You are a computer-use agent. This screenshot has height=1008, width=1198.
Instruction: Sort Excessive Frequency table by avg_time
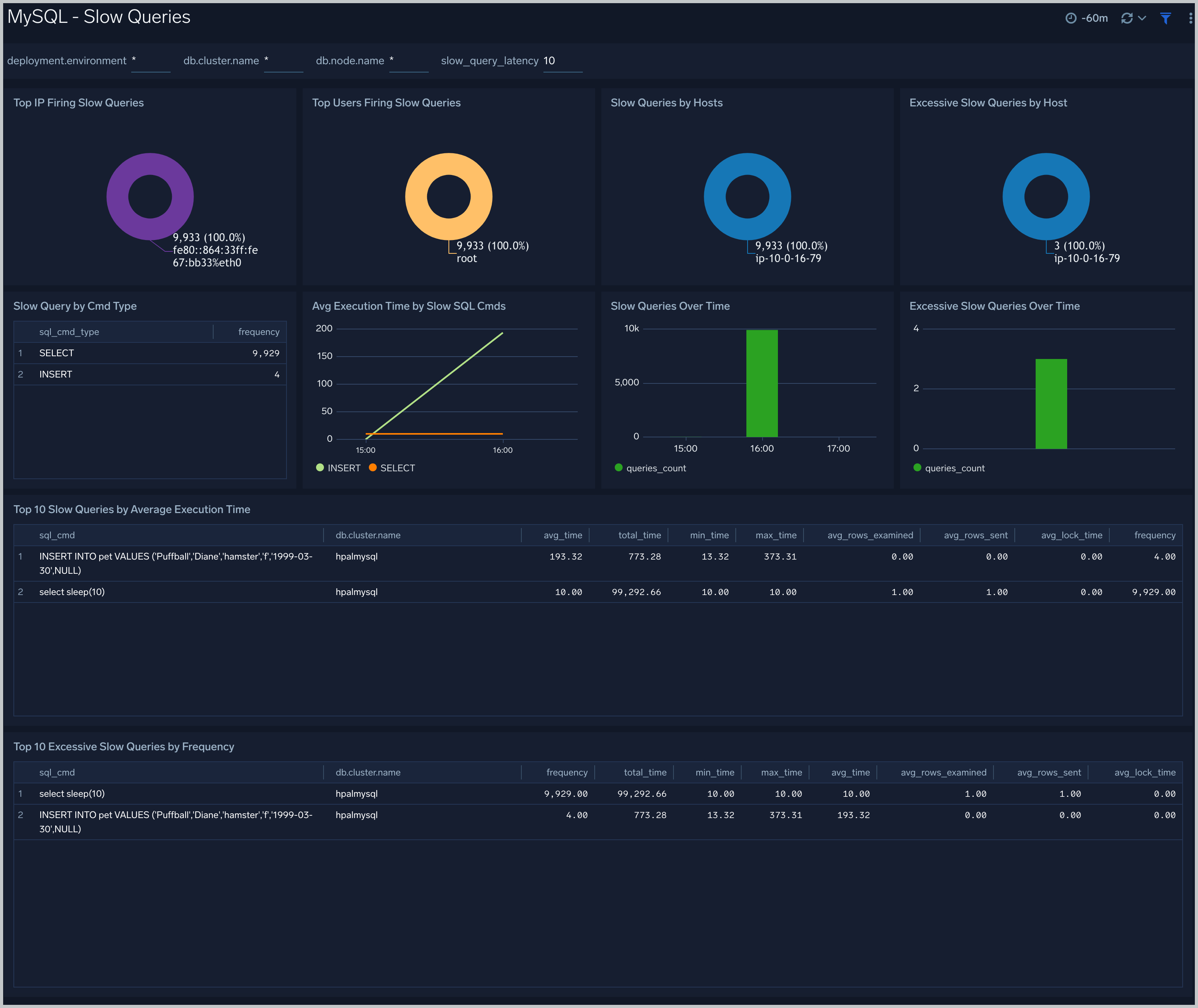[x=850, y=773]
